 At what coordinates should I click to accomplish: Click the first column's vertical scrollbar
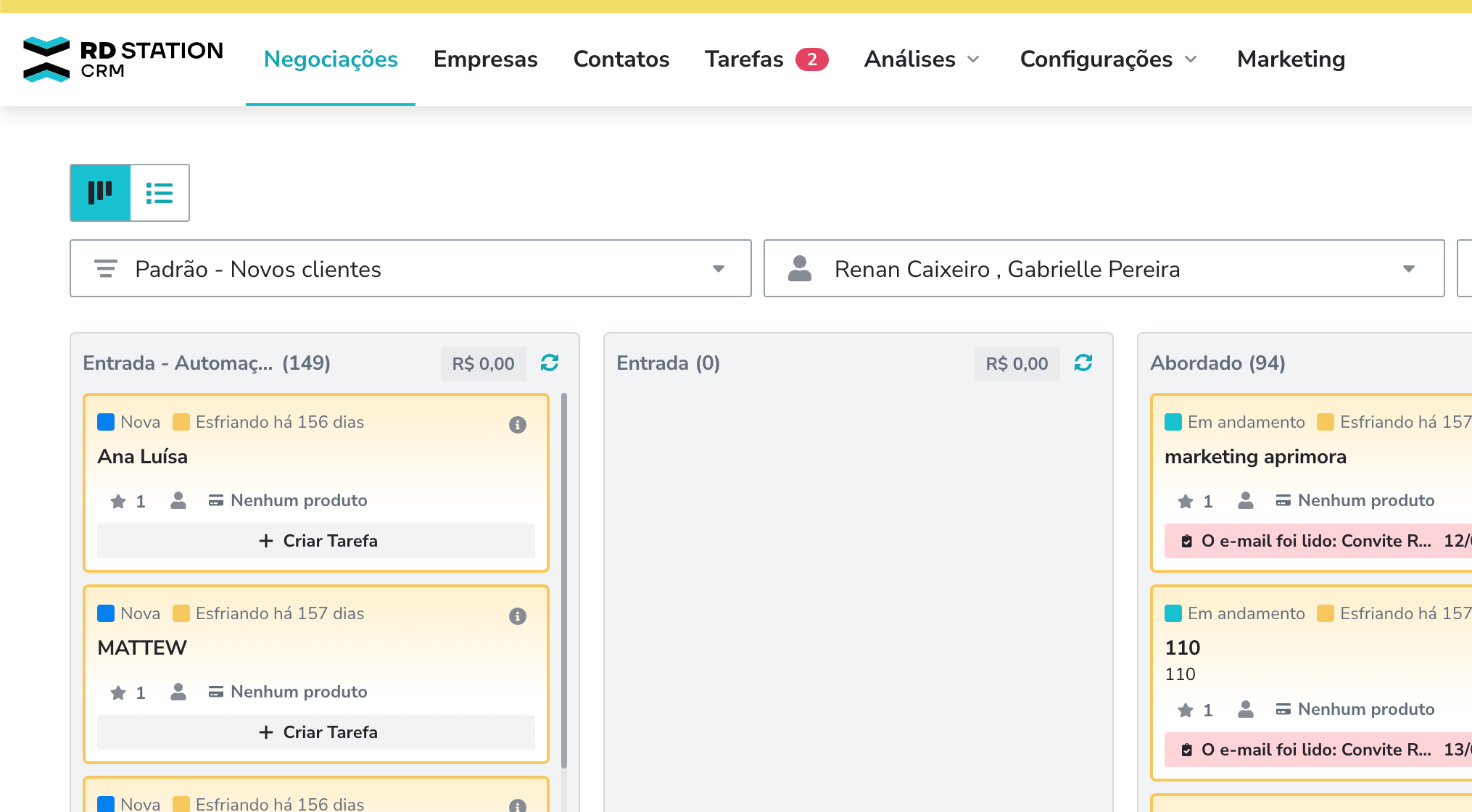[564, 580]
